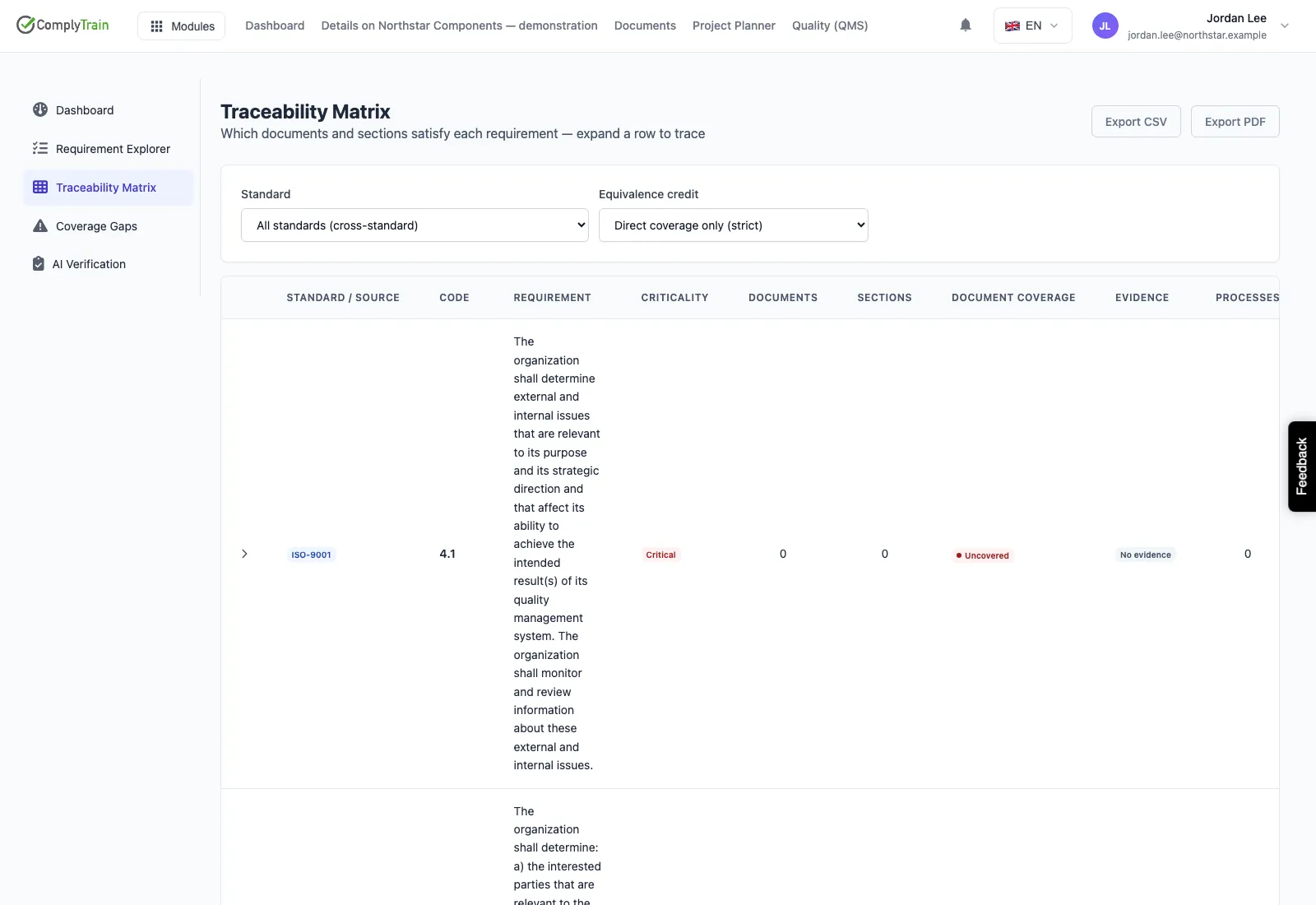Open the Feedback side tab
The width and height of the screenshot is (1316, 905).
(x=1301, y=466)
